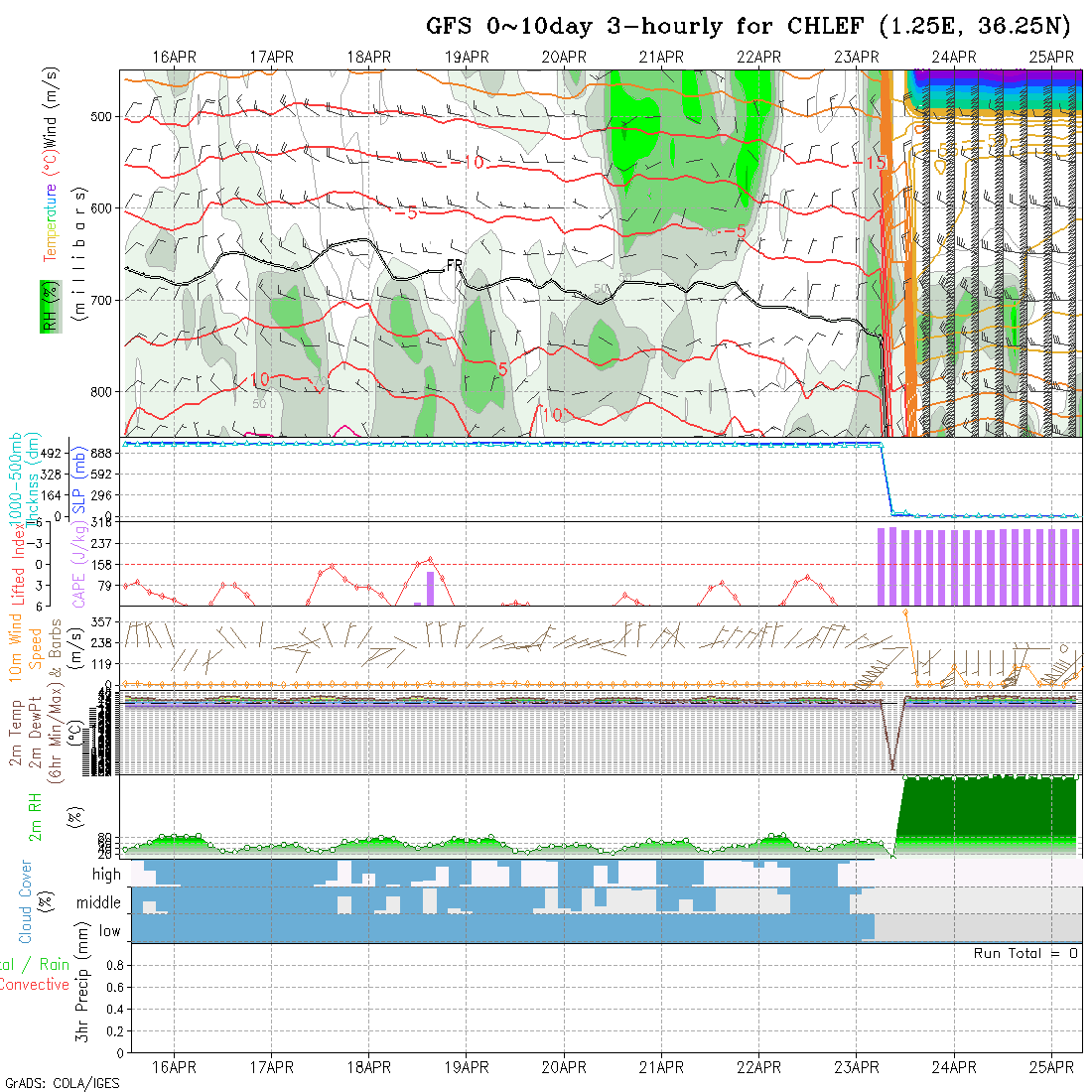Click the 16APR label above the chart
1092x1092 pixels.
click(174, 58)
